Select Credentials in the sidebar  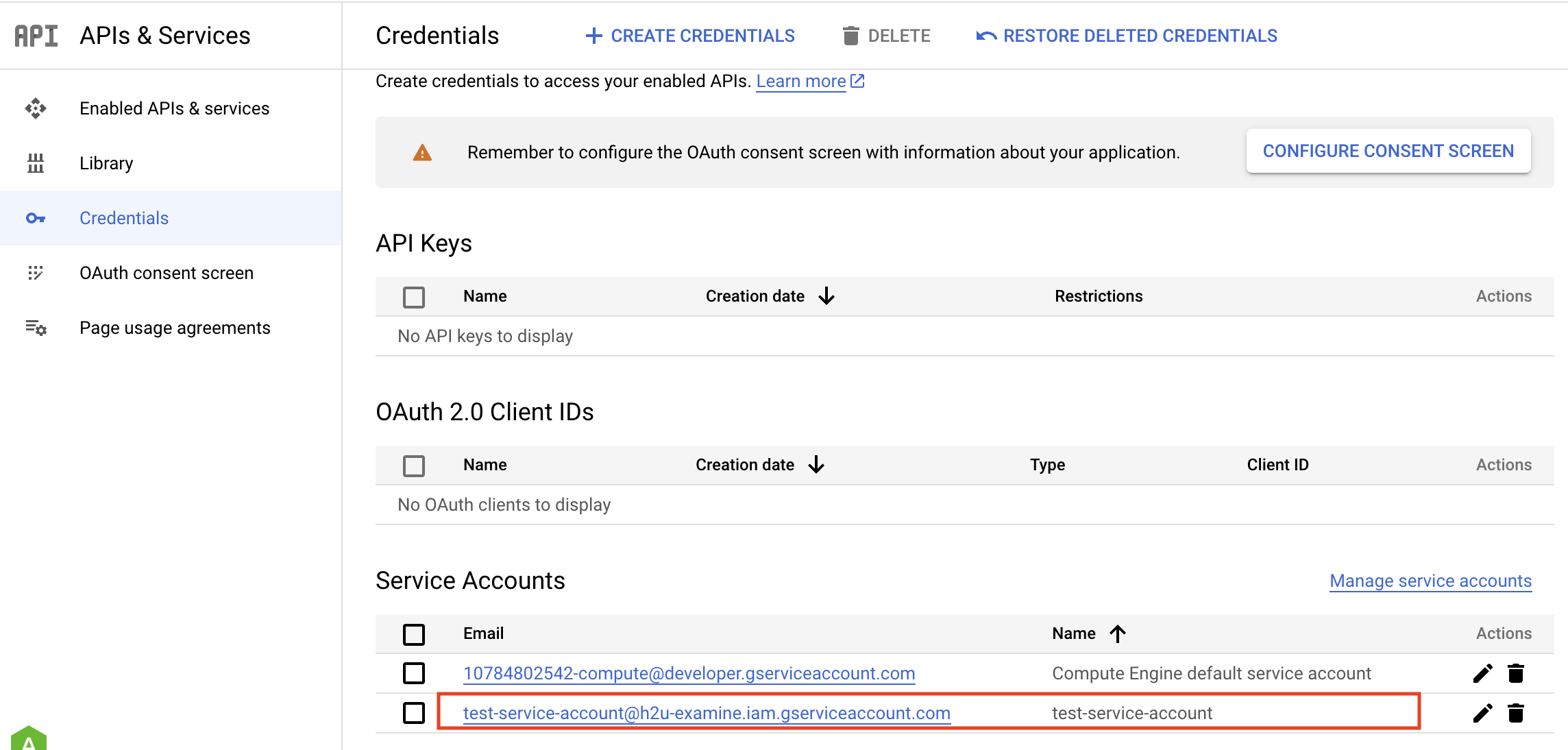coord(171,218)
